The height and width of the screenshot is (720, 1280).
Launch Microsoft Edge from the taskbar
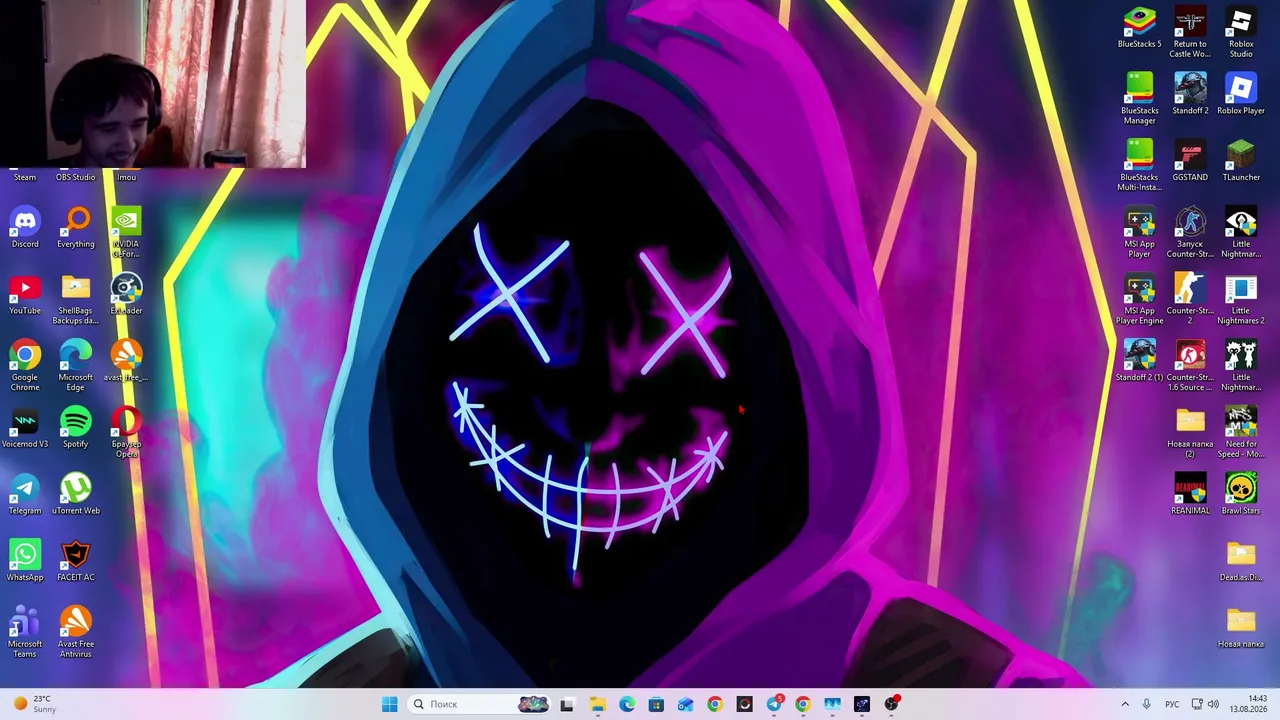coord(626,704)
